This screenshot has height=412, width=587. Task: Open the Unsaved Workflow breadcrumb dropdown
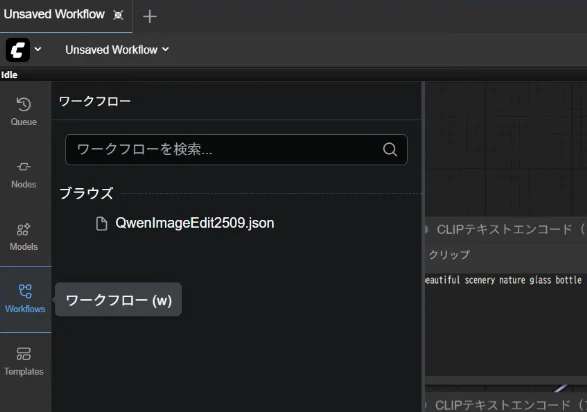(x=117, y=50)
